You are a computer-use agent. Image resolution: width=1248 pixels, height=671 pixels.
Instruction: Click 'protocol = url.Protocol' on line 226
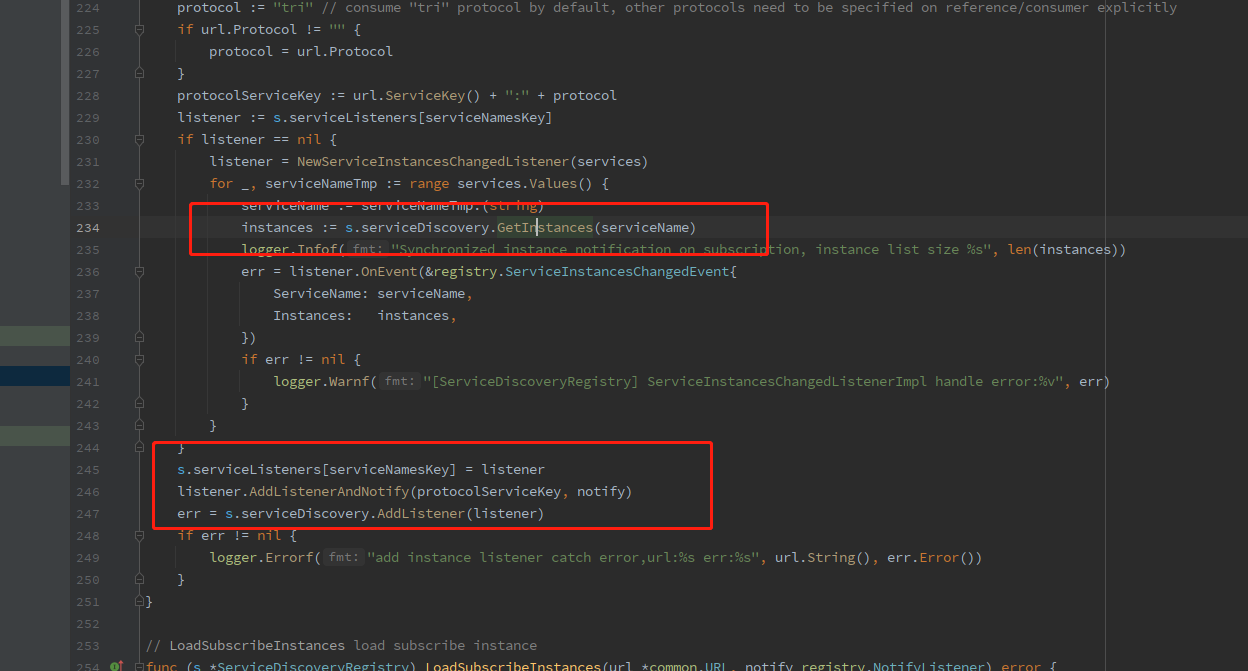301,52
